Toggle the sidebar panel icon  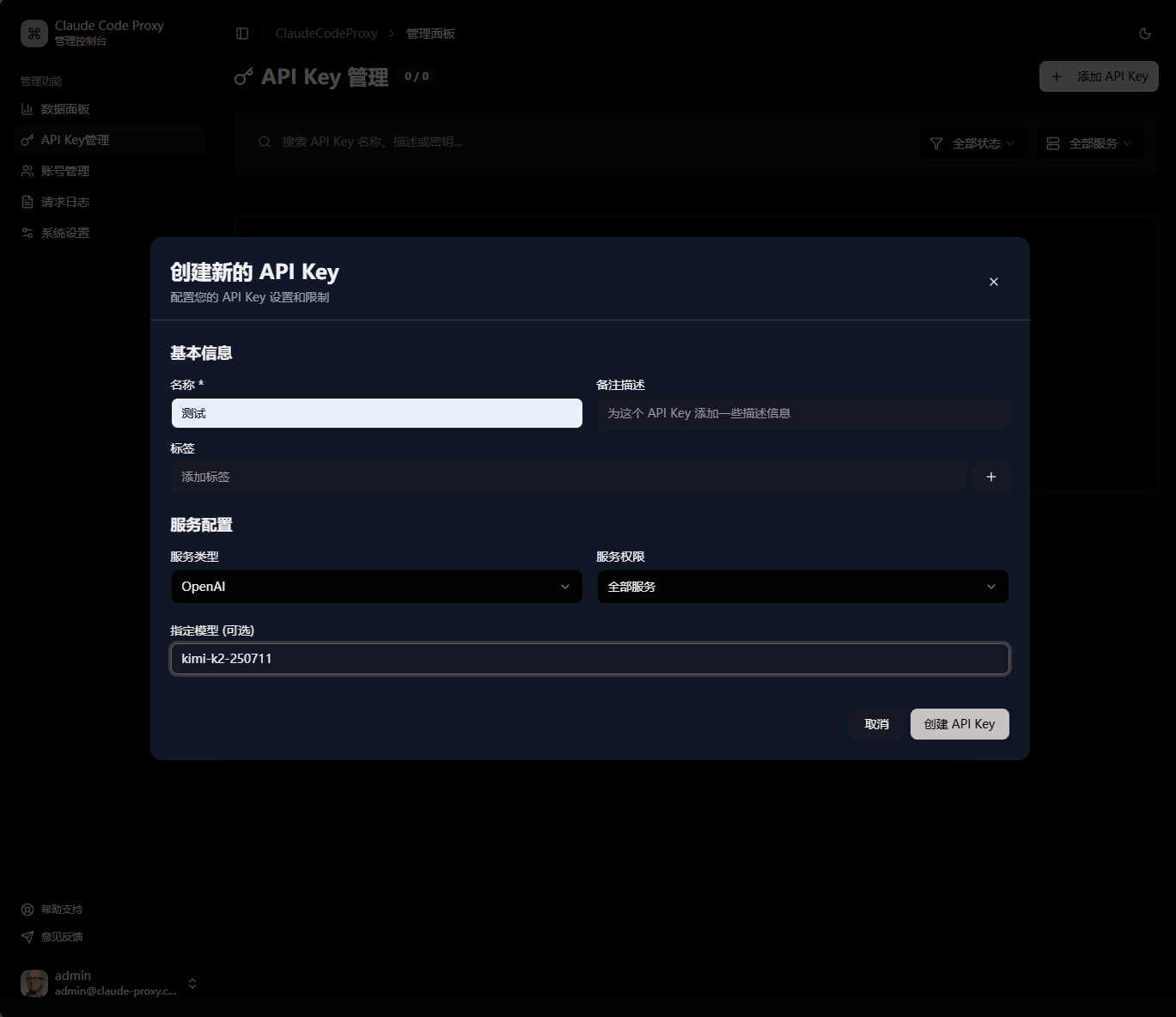(x=242, y=33)
